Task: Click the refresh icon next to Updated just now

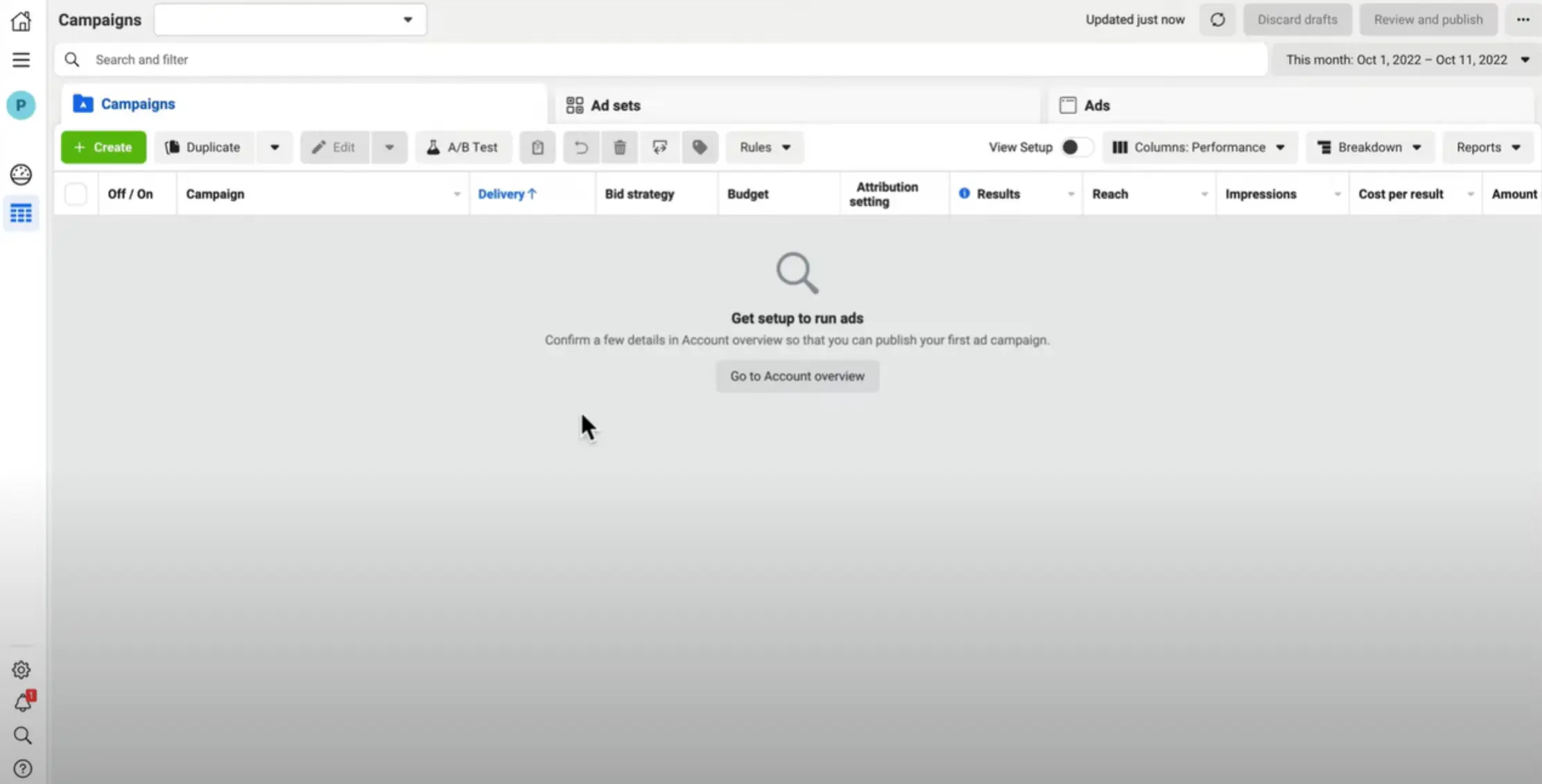Action: 1218,19
